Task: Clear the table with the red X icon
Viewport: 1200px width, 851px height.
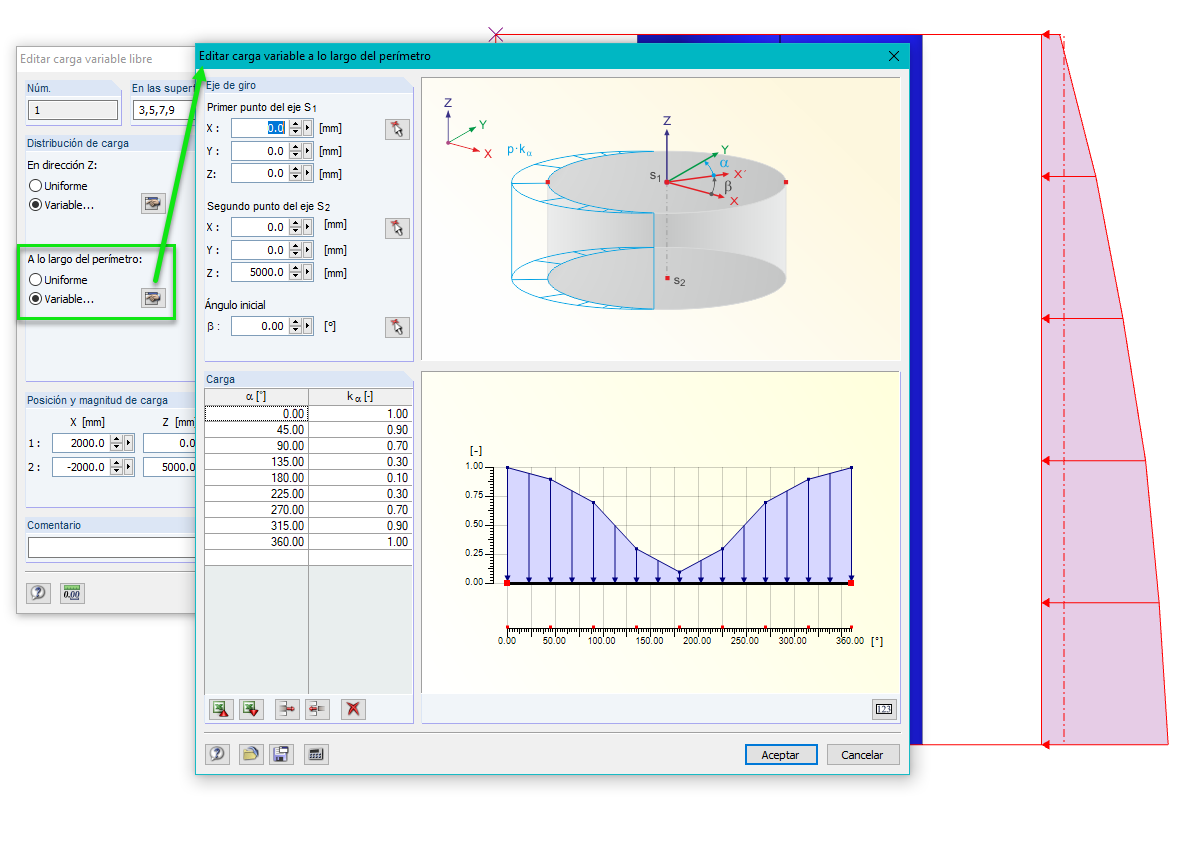Action: pyautogui.click(x=353, y=709)
